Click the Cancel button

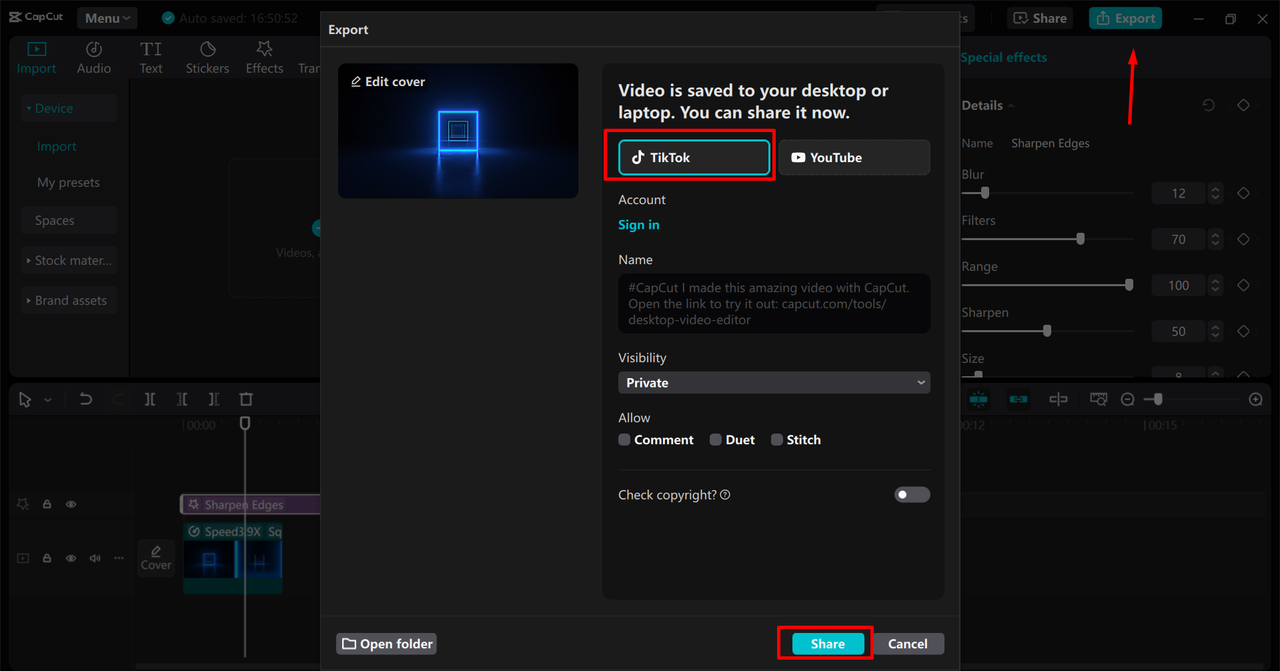coord(908,644)
